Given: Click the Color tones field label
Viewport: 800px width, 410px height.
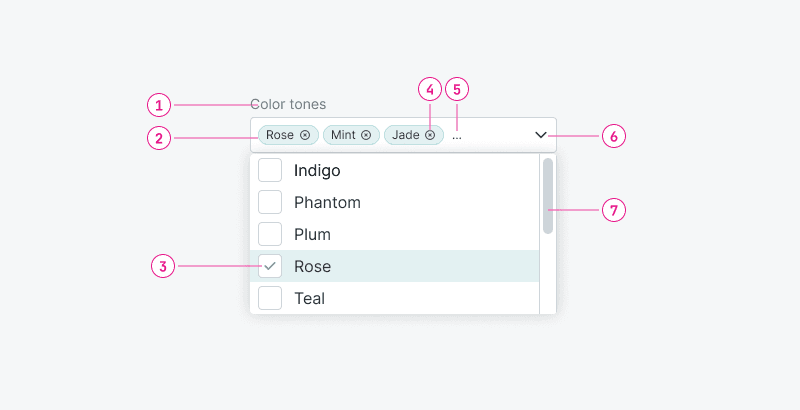Looking at the screenshot, I should 288,104.
